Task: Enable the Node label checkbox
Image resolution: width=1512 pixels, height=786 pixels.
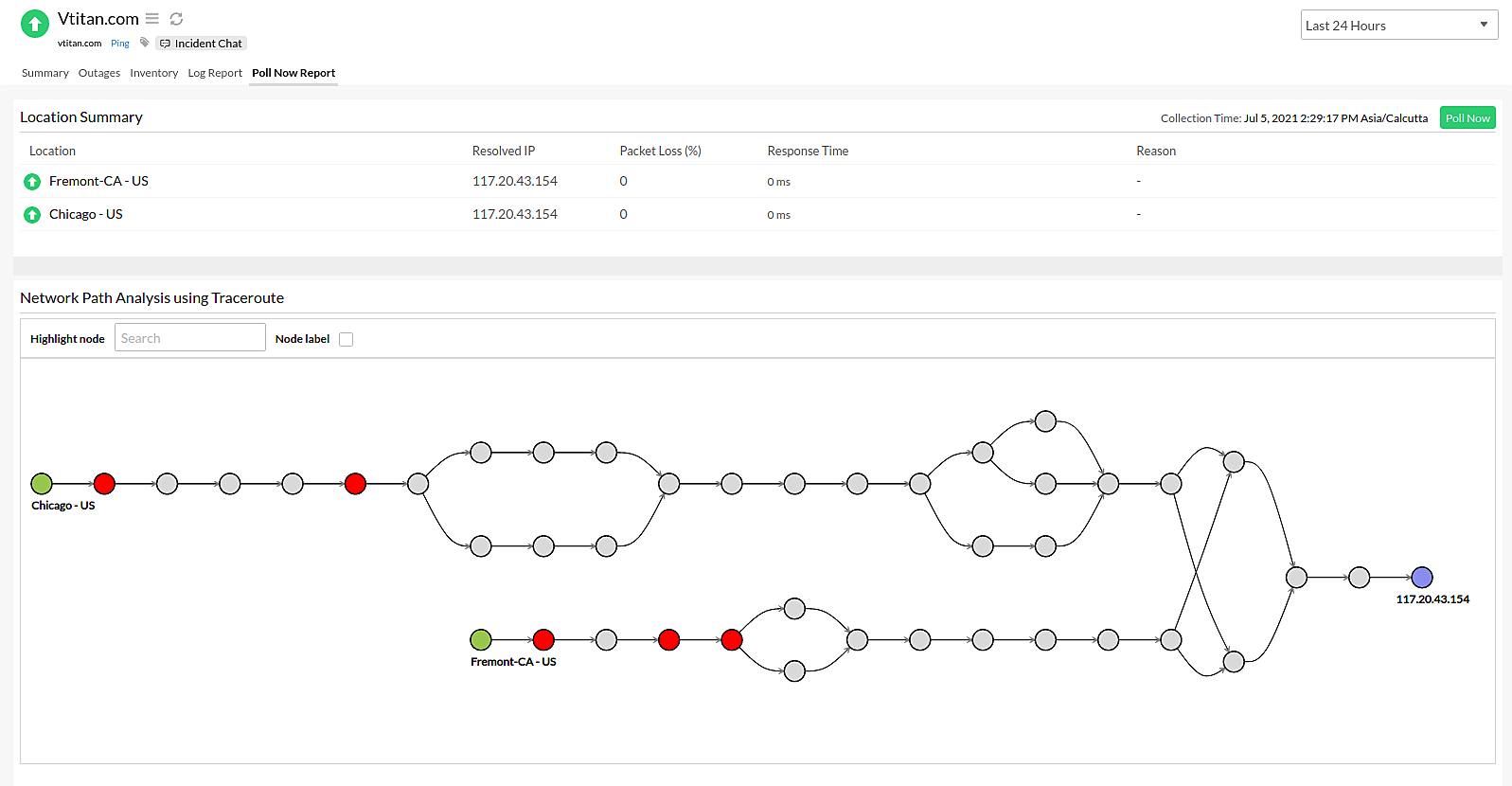Action: coord(347,339)
